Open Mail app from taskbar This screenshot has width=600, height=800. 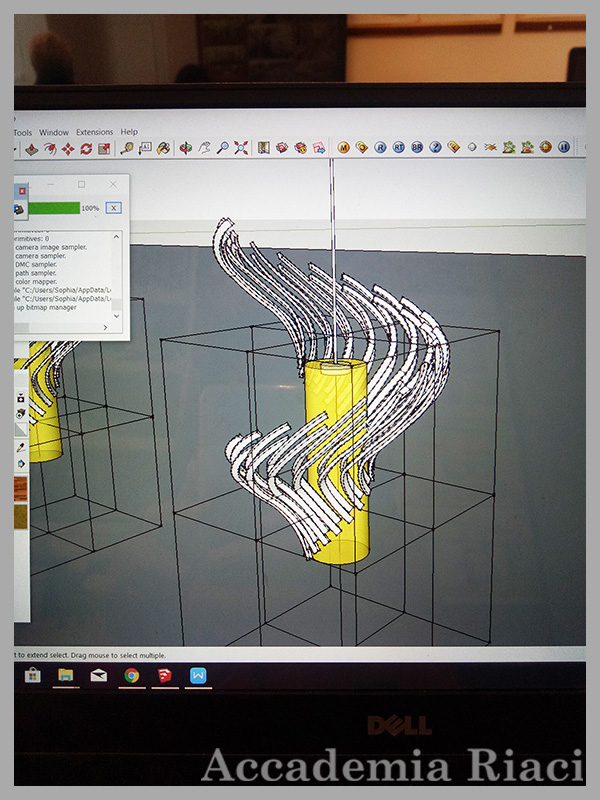98,676
